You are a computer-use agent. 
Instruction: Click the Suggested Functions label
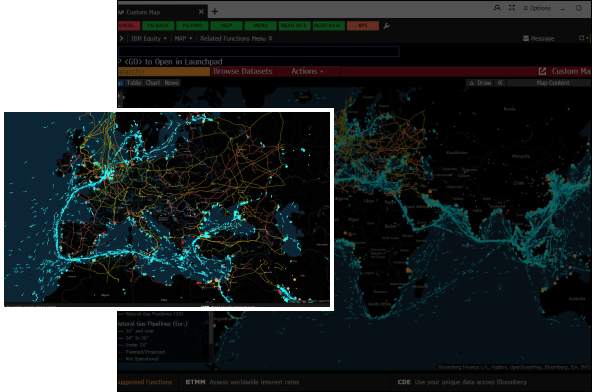pyautogui.click(x=145, y=382)
